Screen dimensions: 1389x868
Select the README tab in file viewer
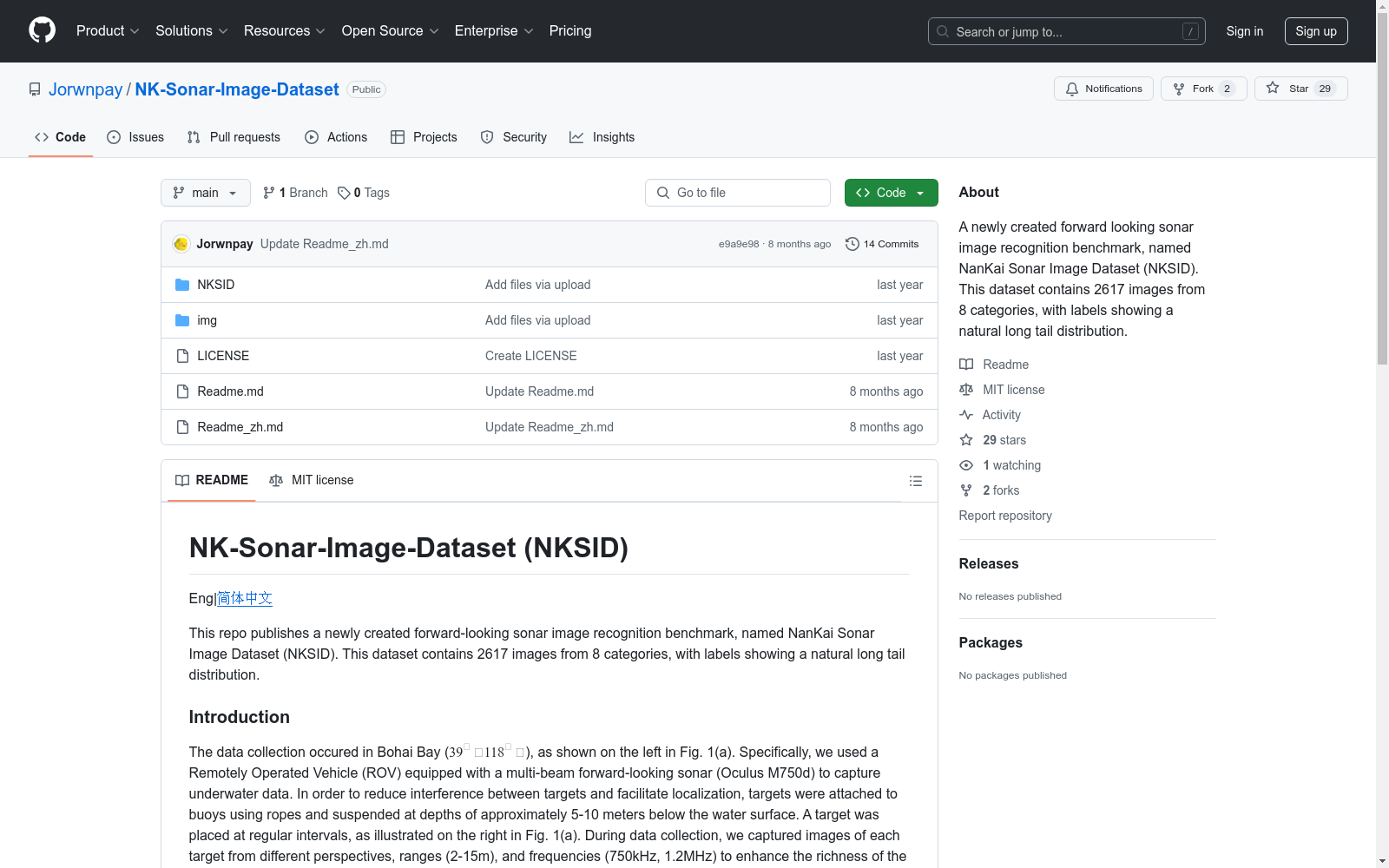click(212, 480)
